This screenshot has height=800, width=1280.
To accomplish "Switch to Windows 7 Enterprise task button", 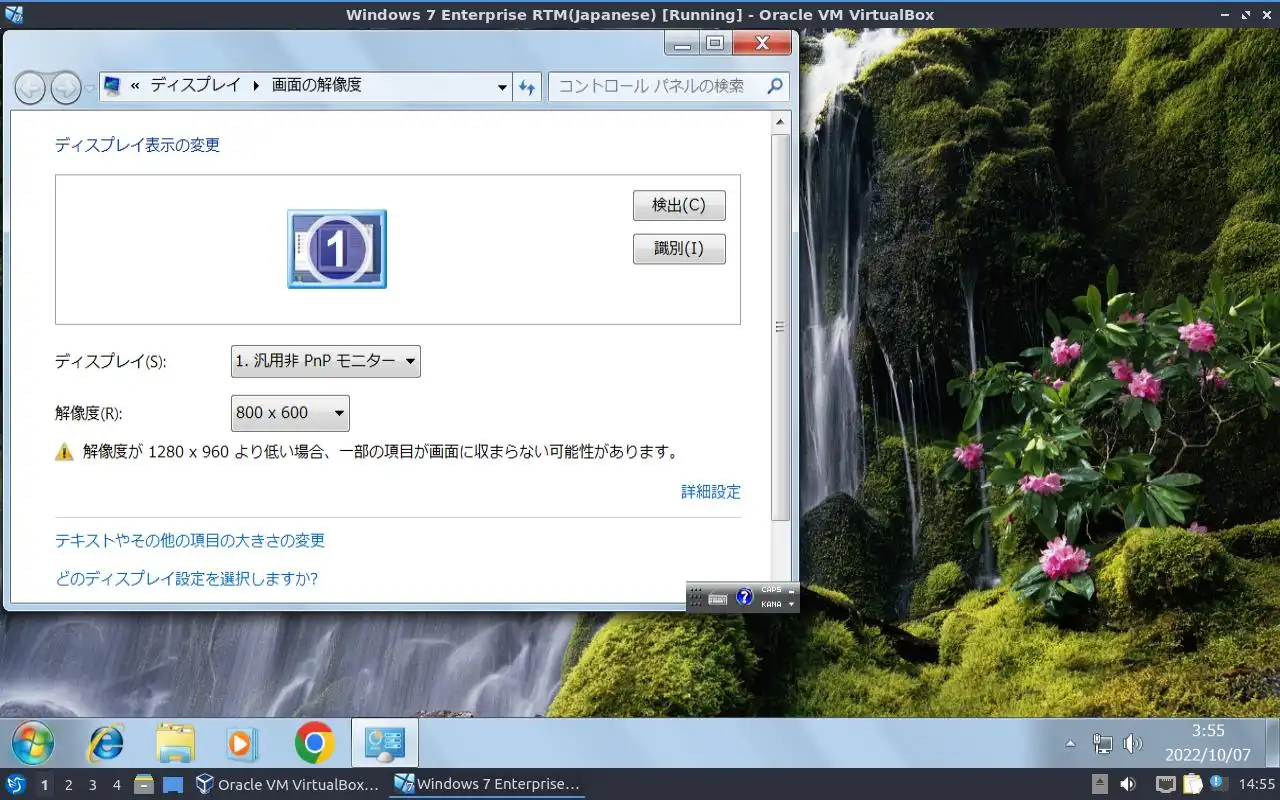I will coord(487,785).
